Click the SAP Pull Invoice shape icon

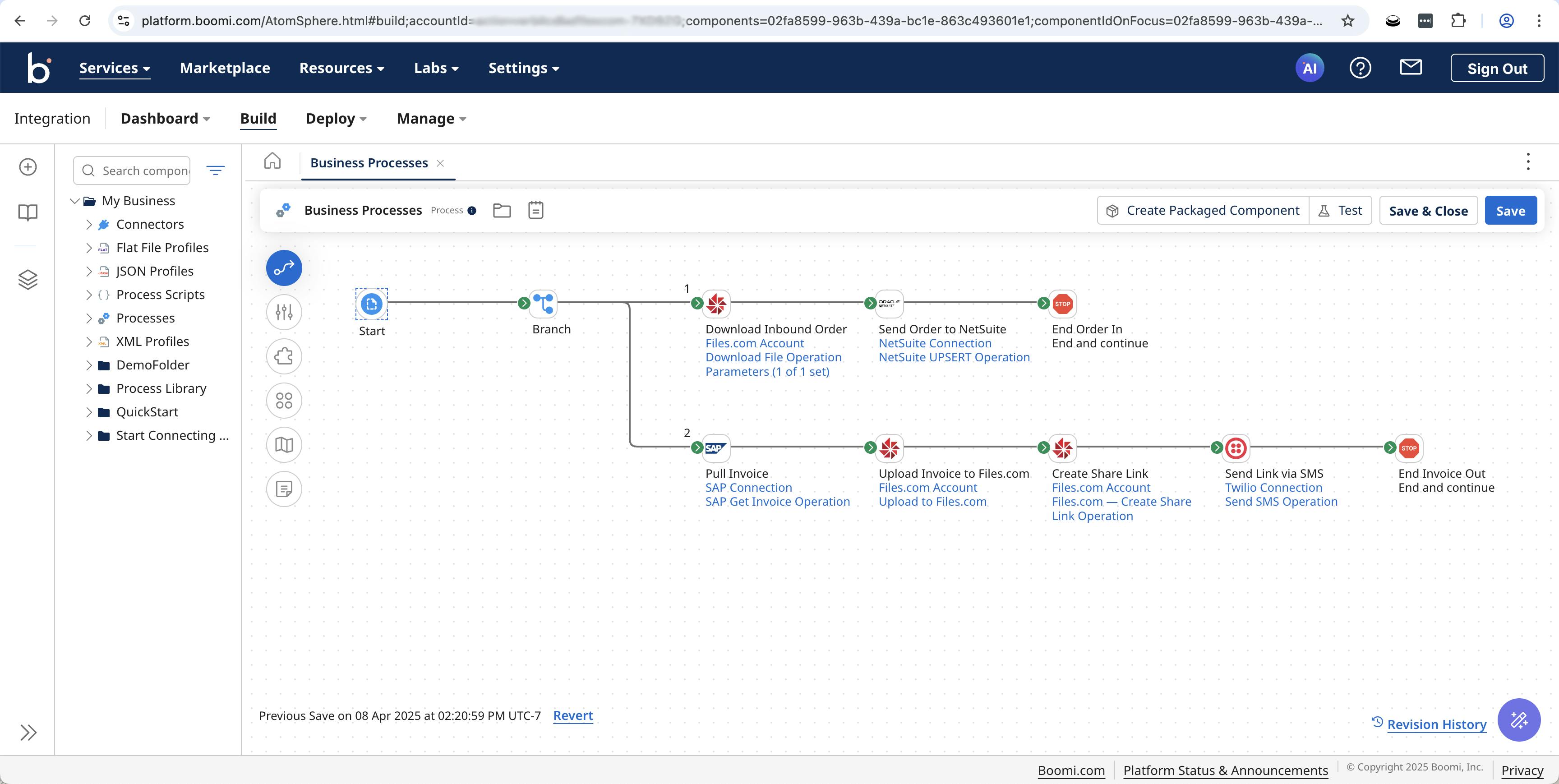click(716, 448)
